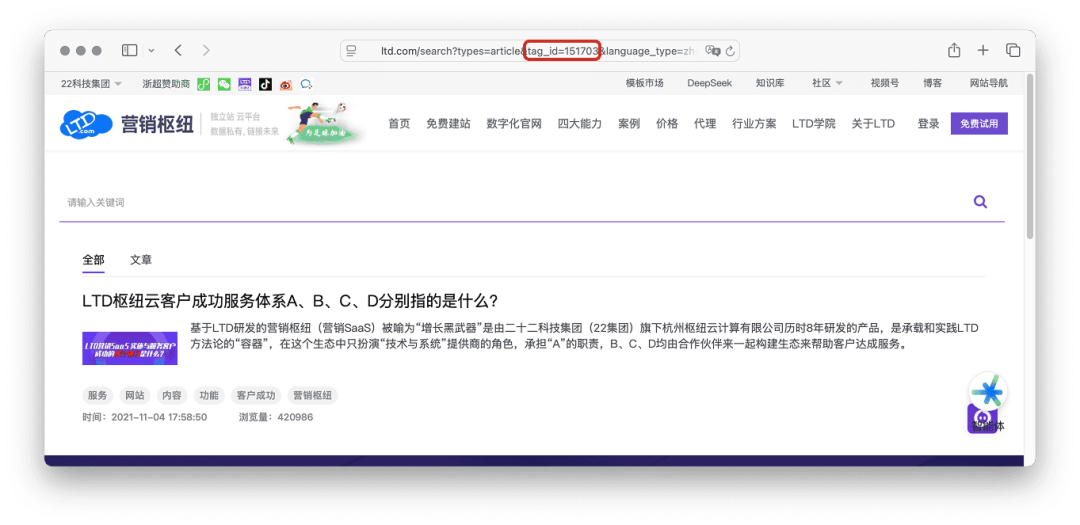1080x525 pixels.
Task: Open LTD学院 menu item
Action: (813, 124)
